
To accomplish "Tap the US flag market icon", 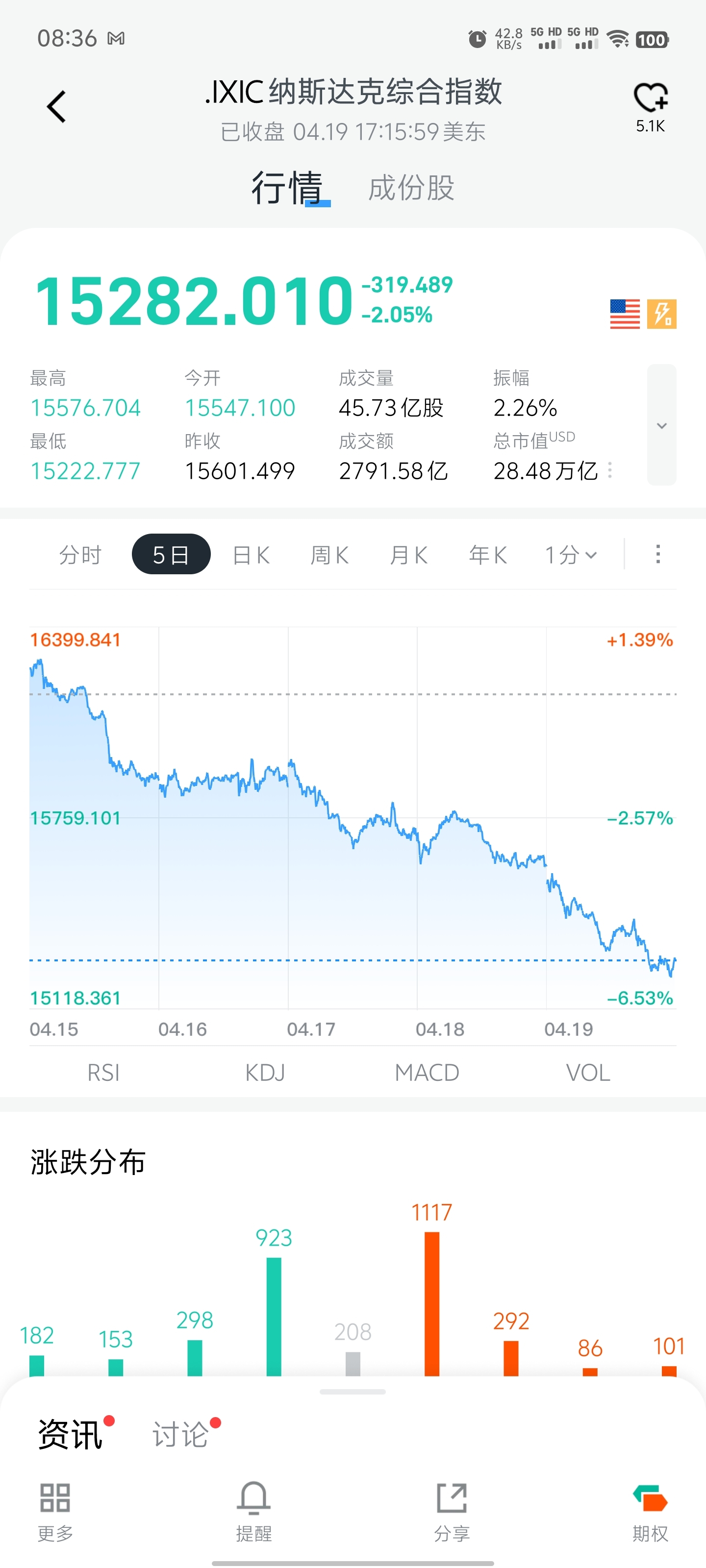I will click(x=625, y=314).
